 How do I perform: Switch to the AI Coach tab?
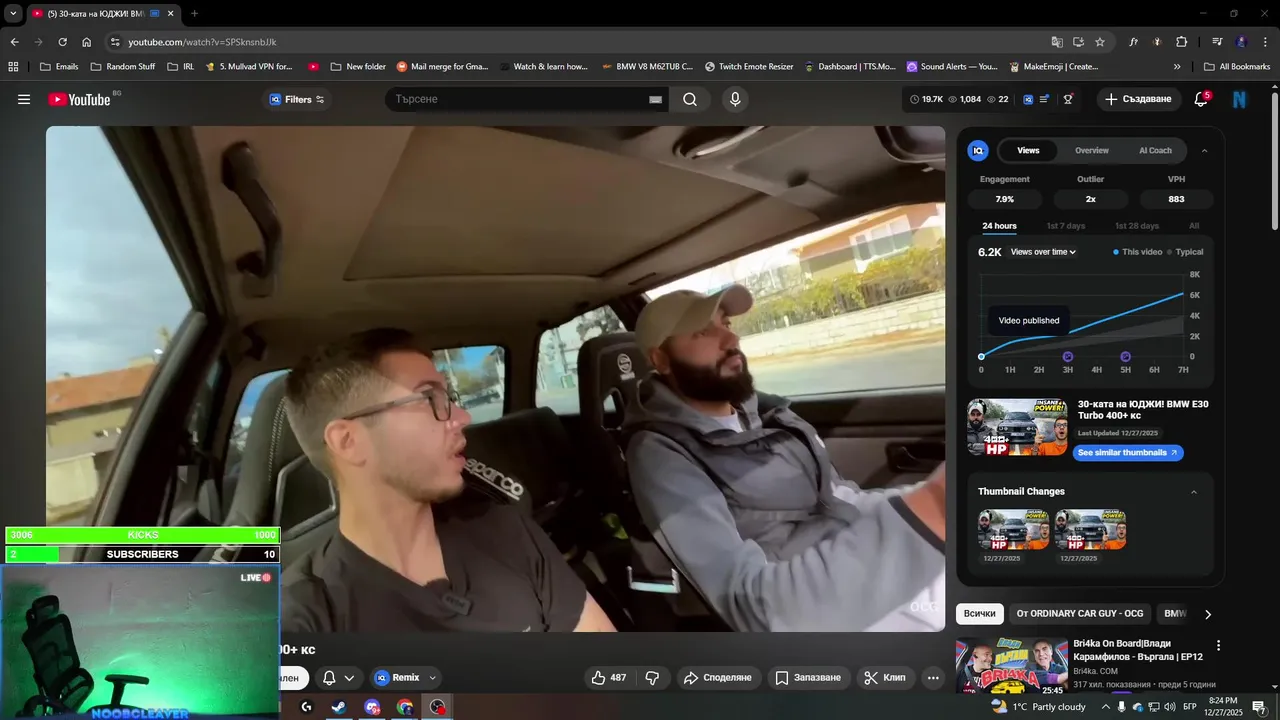[1155, 150]
